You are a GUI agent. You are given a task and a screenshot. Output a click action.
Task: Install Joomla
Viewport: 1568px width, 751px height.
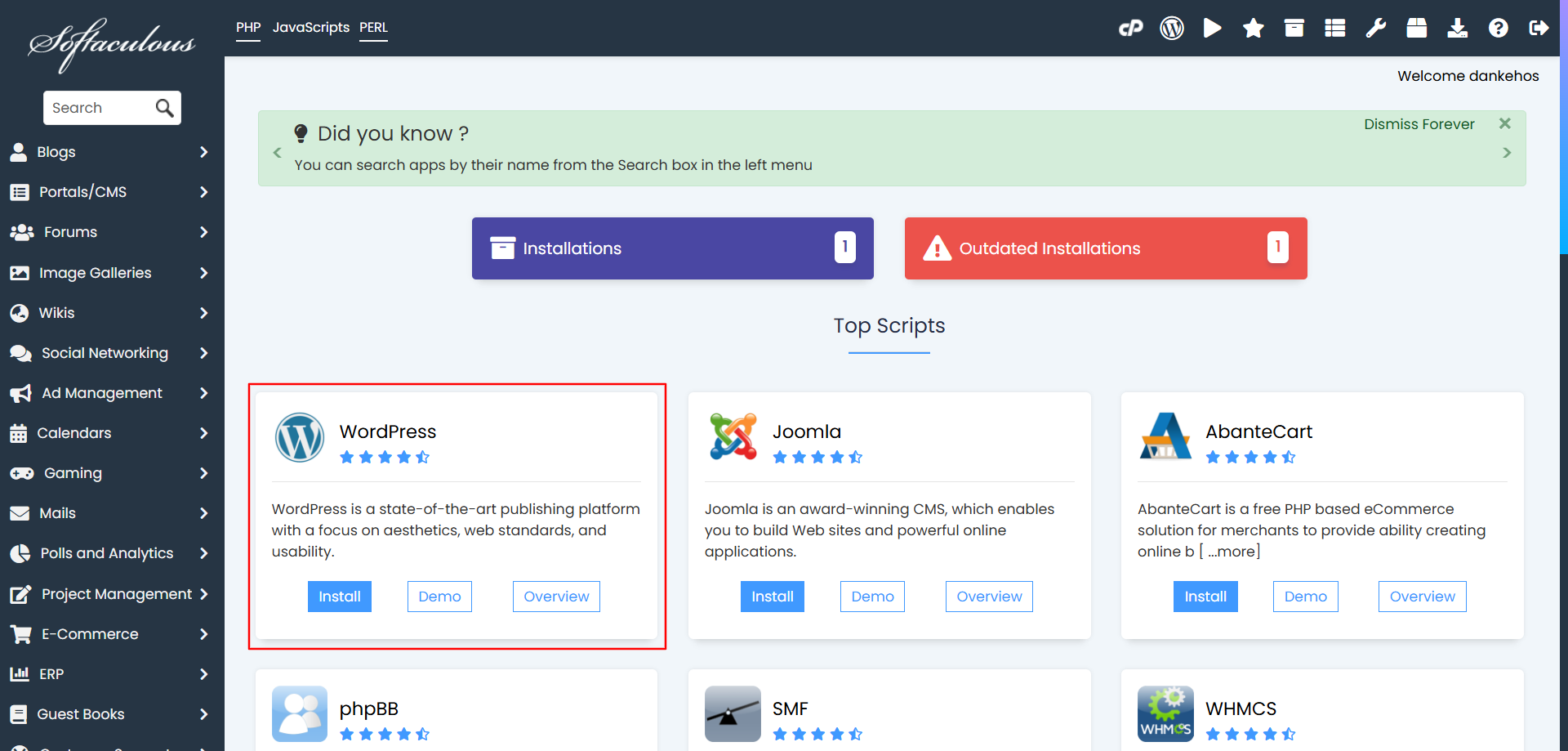coord(773,597)
